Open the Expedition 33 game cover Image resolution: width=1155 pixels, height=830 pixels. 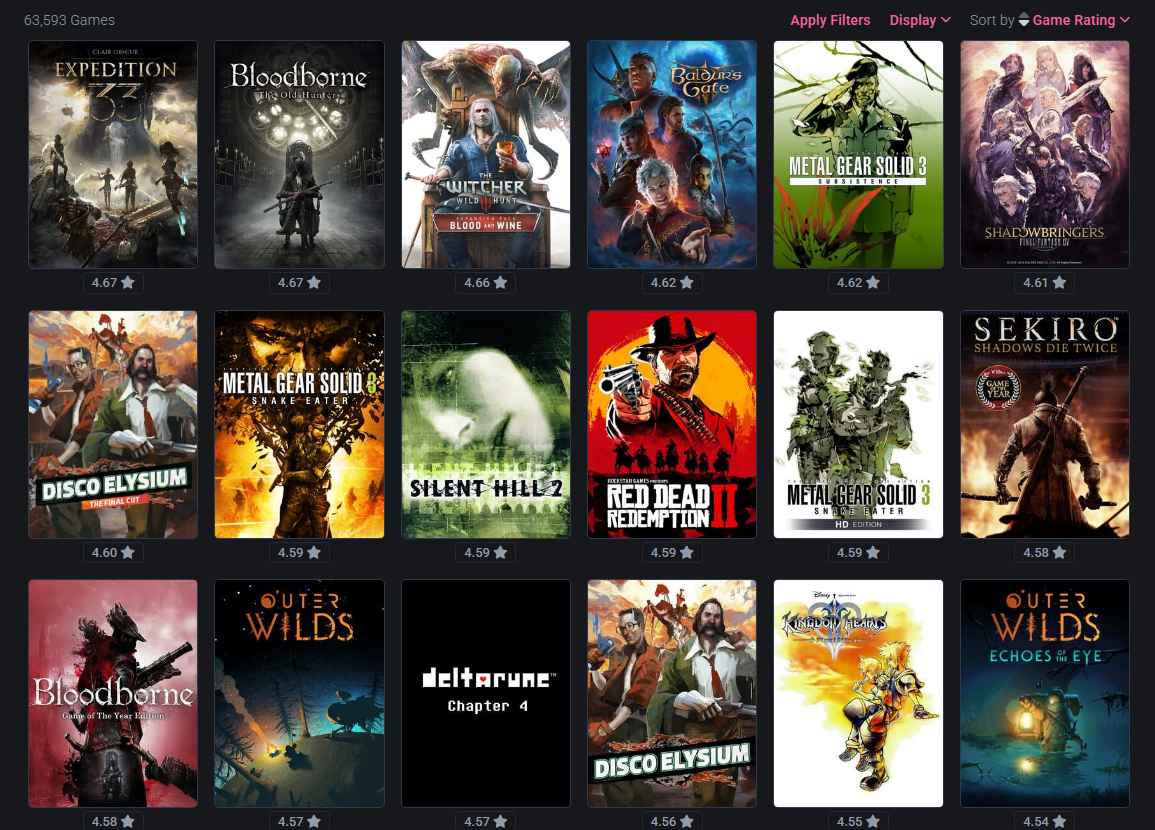coord(113,155)
